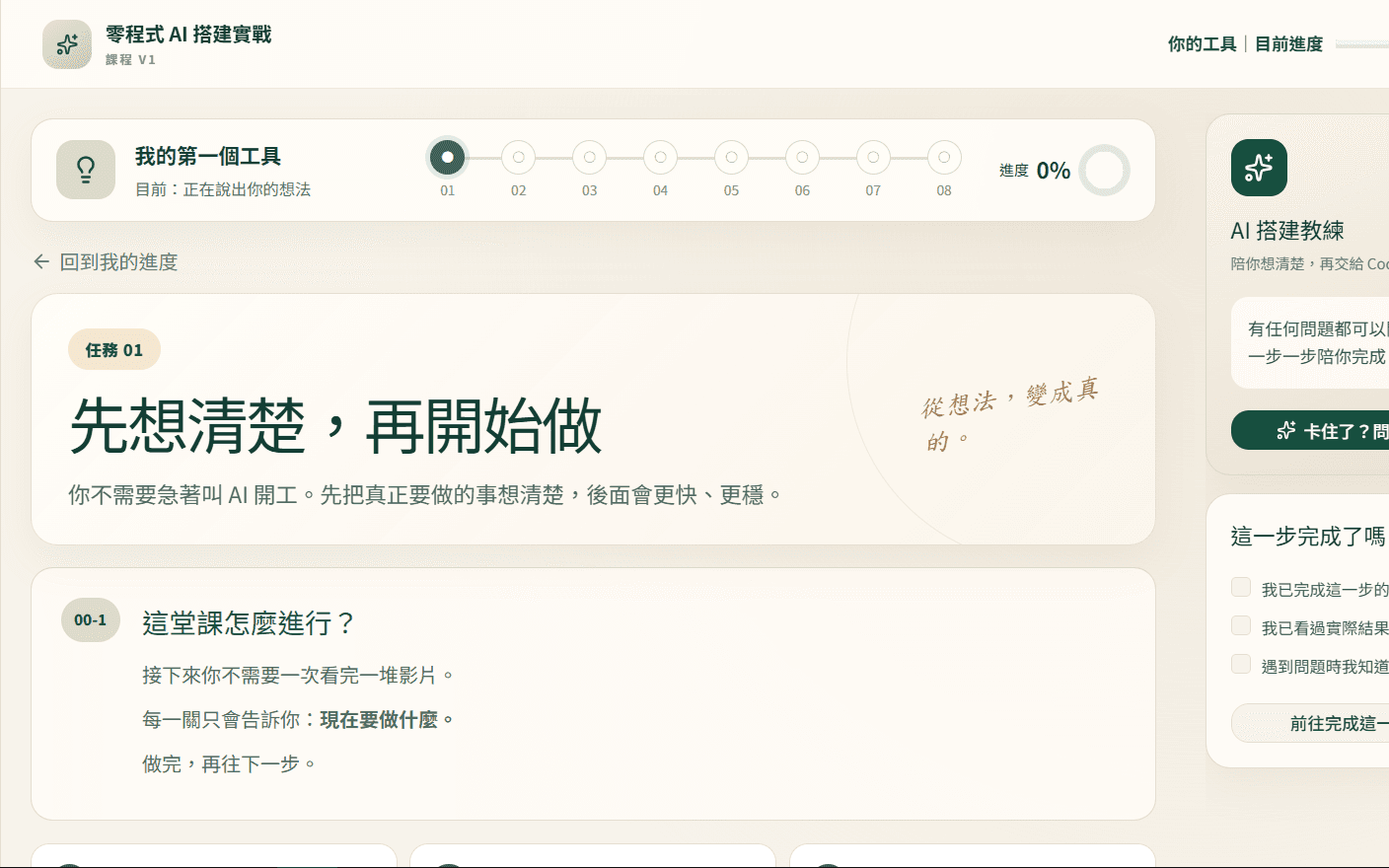The height and width of the screenshot is (868, 1389).
Task: Click the AI 搭建教練 title
Action: pos(1287,231)
